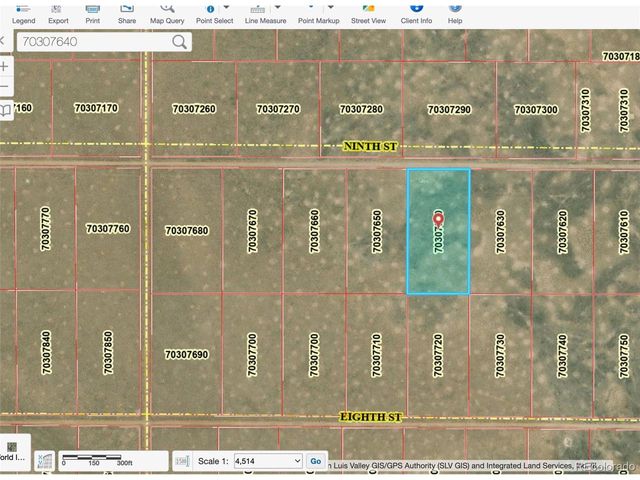Launch the Map Query tool
The image size is (640, 480).
tap(167, 15)
